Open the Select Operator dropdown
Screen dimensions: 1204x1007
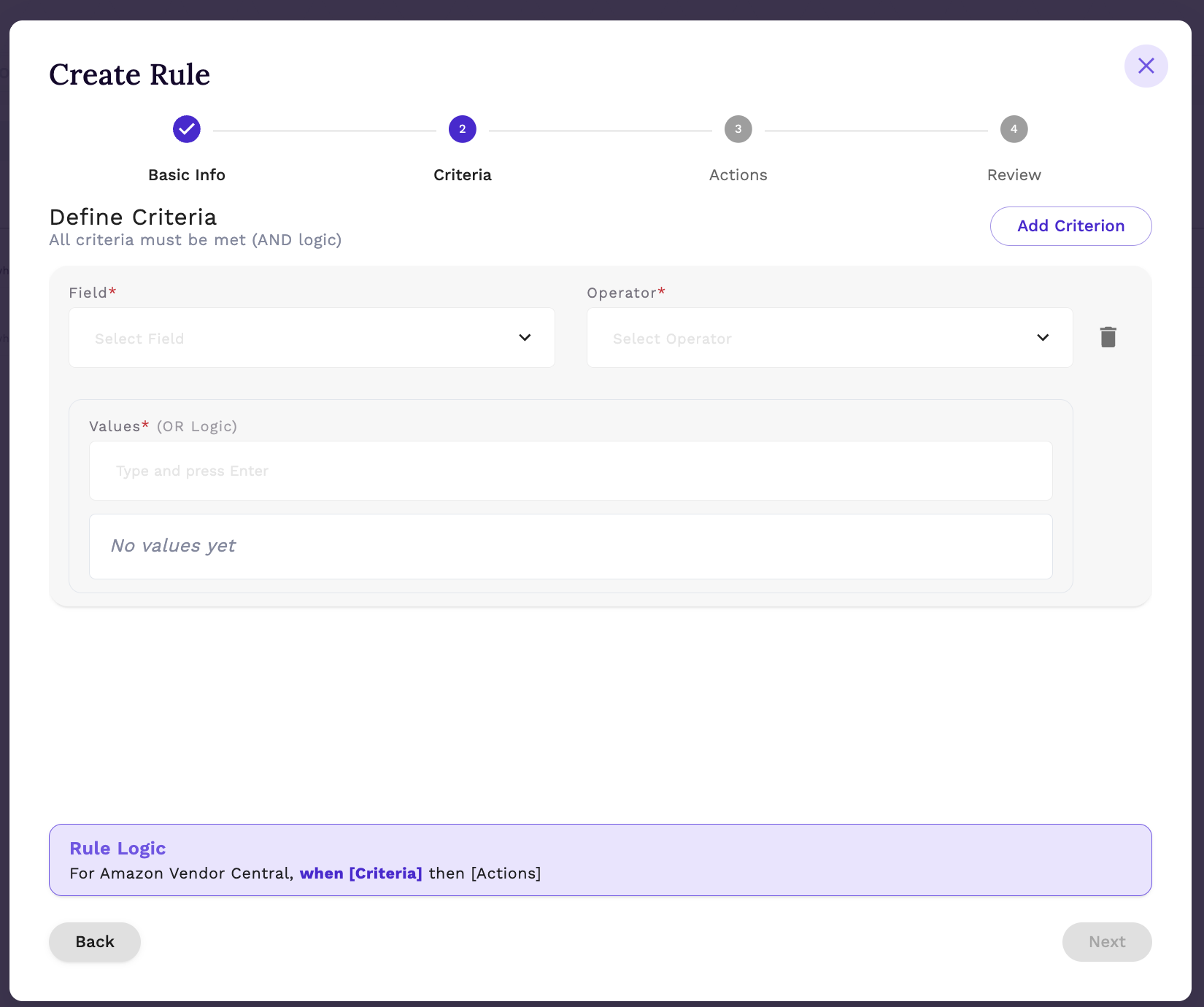(x=830, y=337)
